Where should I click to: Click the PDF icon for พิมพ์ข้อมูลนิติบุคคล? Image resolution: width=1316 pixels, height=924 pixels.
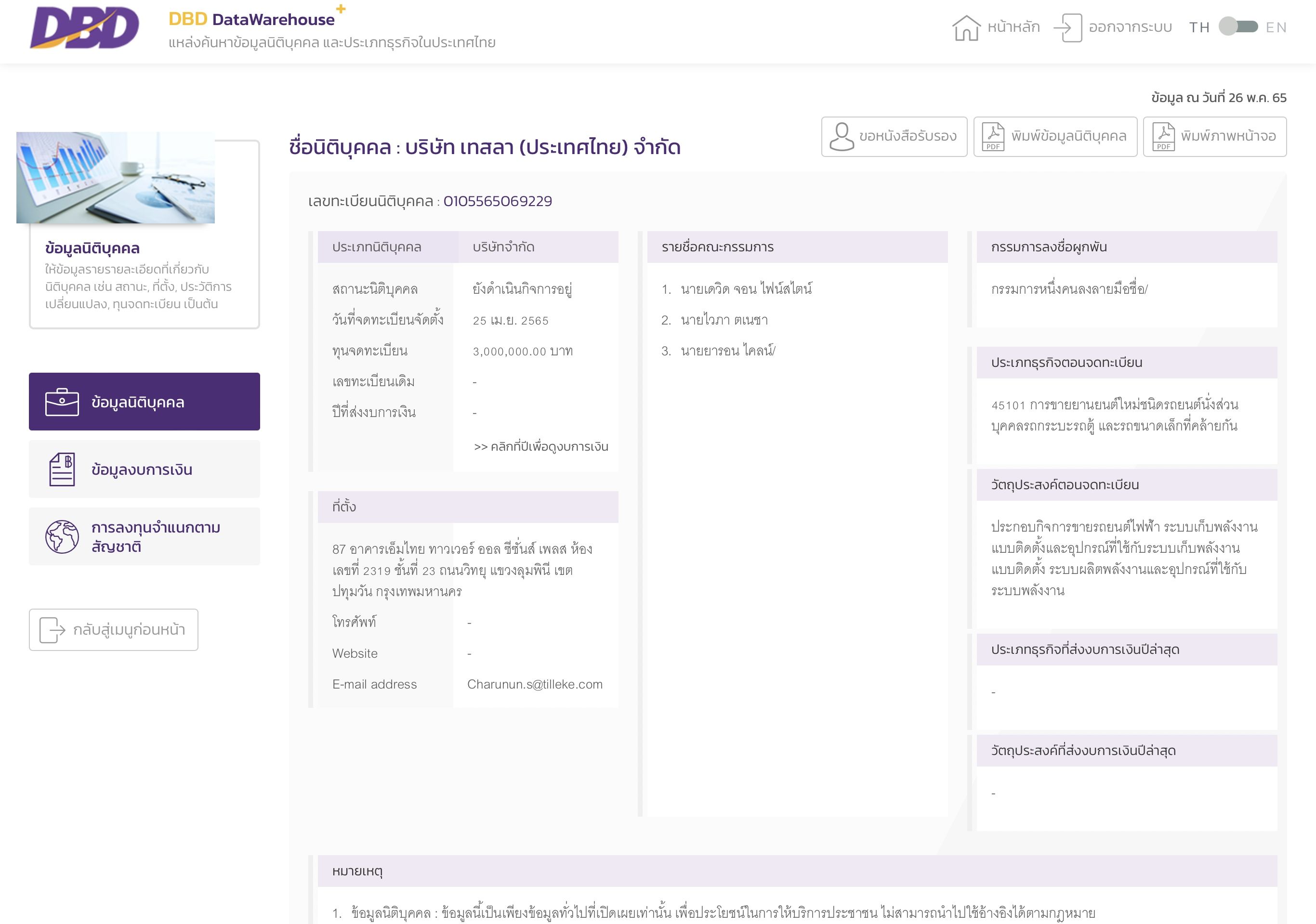point(993,136)
